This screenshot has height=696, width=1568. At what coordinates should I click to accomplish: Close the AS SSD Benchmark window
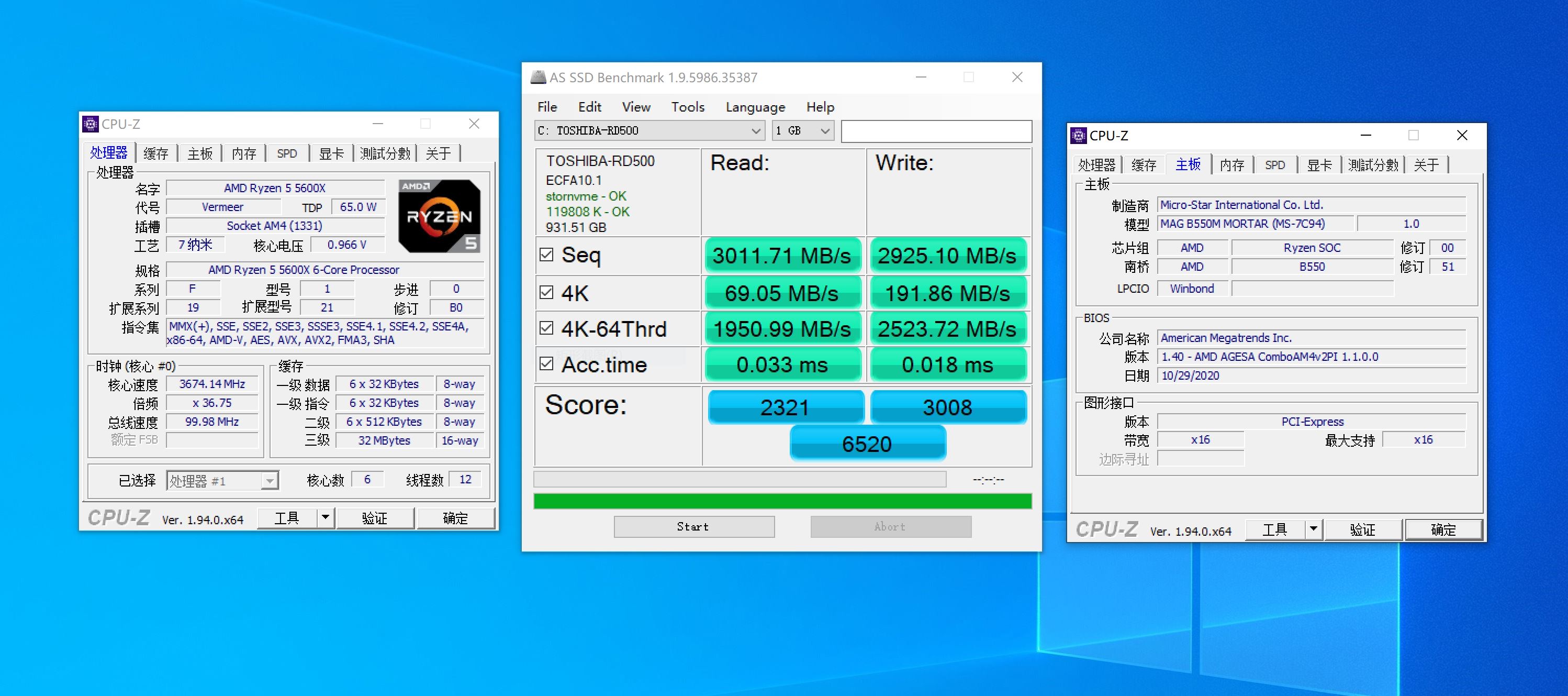coord(1016,78)
